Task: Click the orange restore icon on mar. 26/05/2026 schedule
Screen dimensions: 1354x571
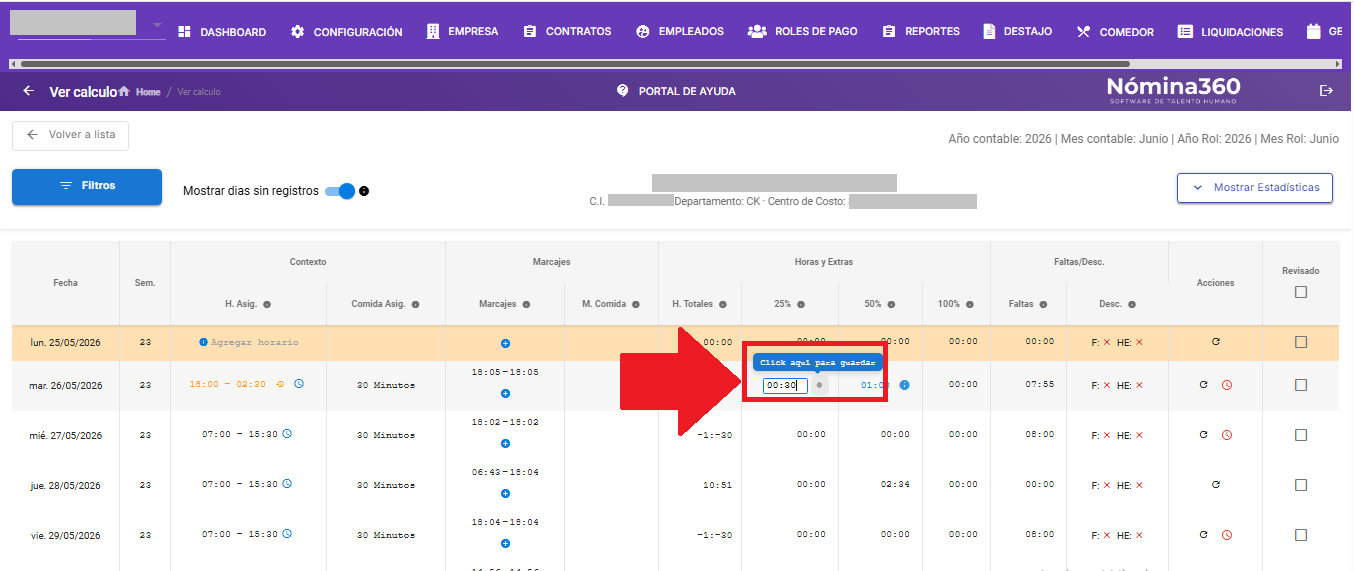Action: [x=279, y=384]
